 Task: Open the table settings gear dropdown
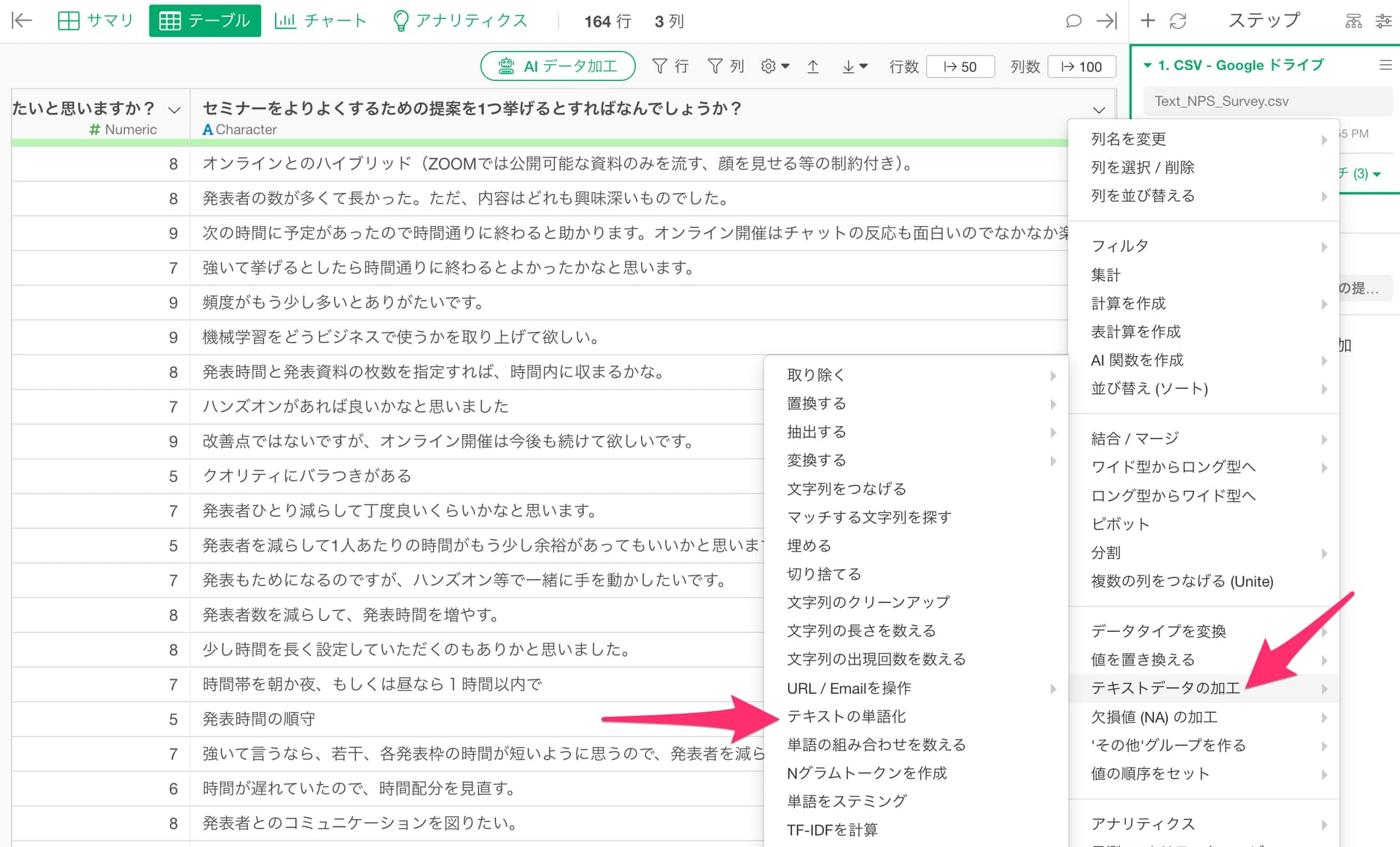coord(775,66)
